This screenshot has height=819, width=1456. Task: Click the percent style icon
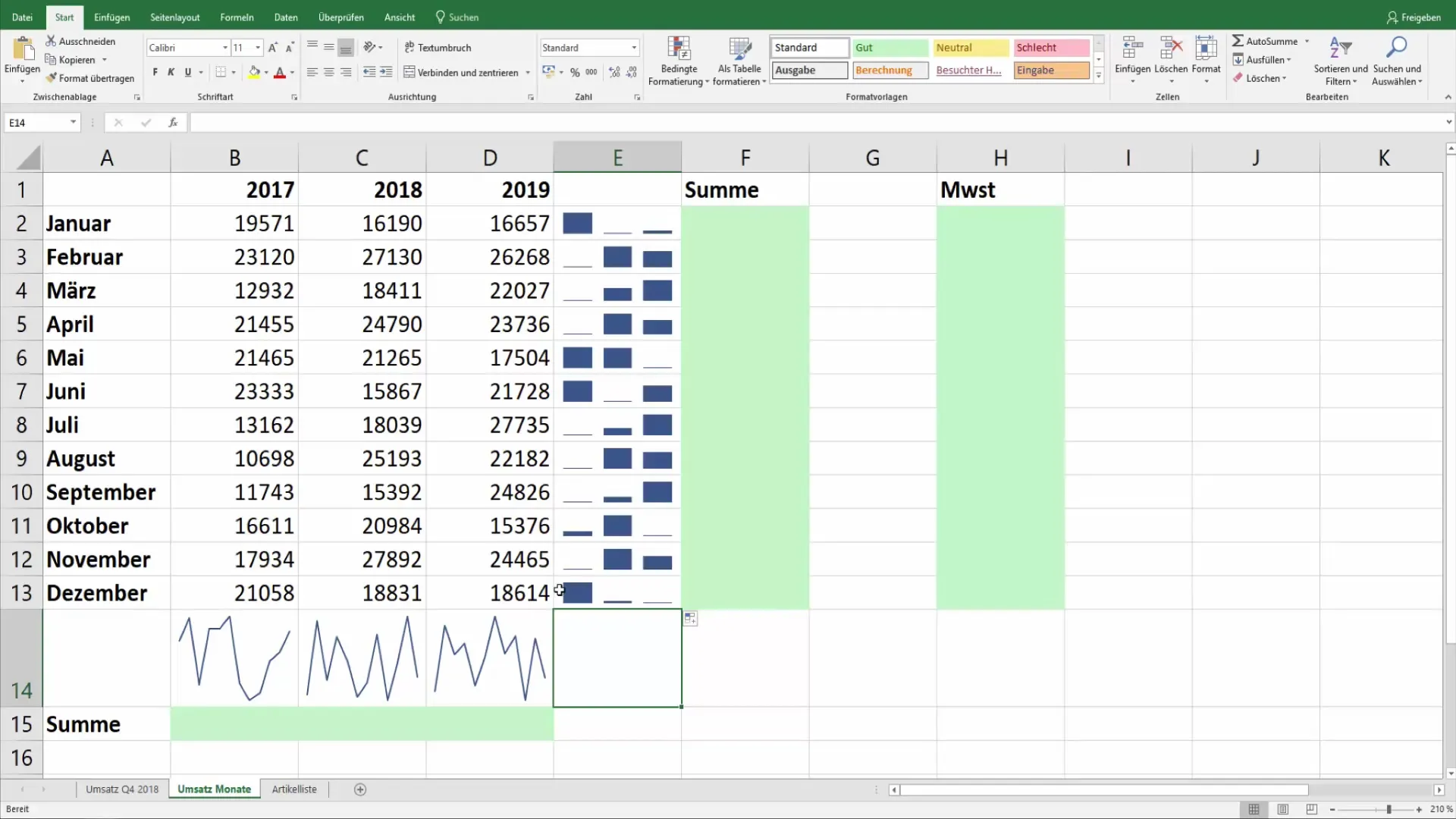tap(575, 72)
